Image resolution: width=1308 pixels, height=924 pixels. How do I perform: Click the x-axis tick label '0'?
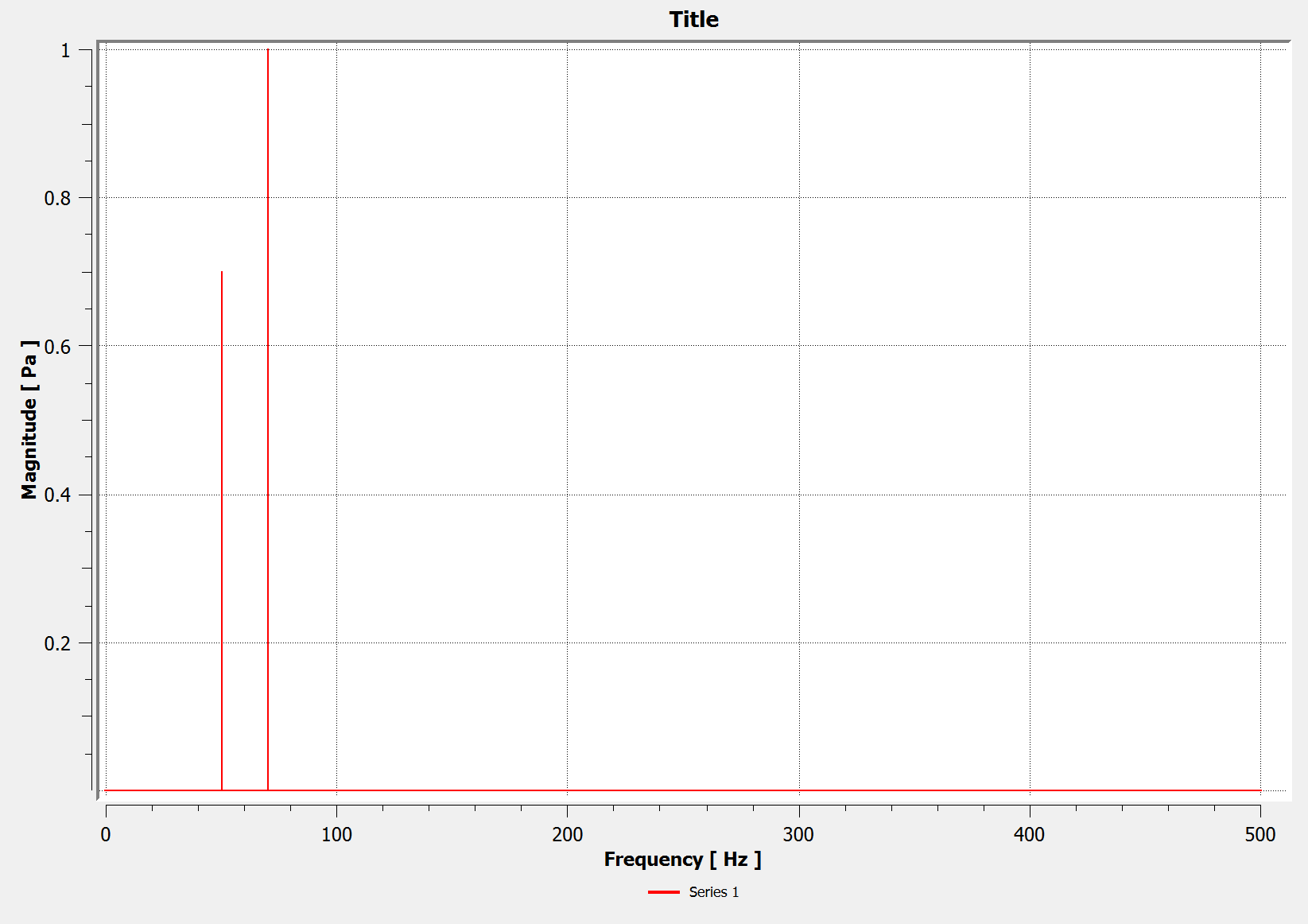(106, 835)
